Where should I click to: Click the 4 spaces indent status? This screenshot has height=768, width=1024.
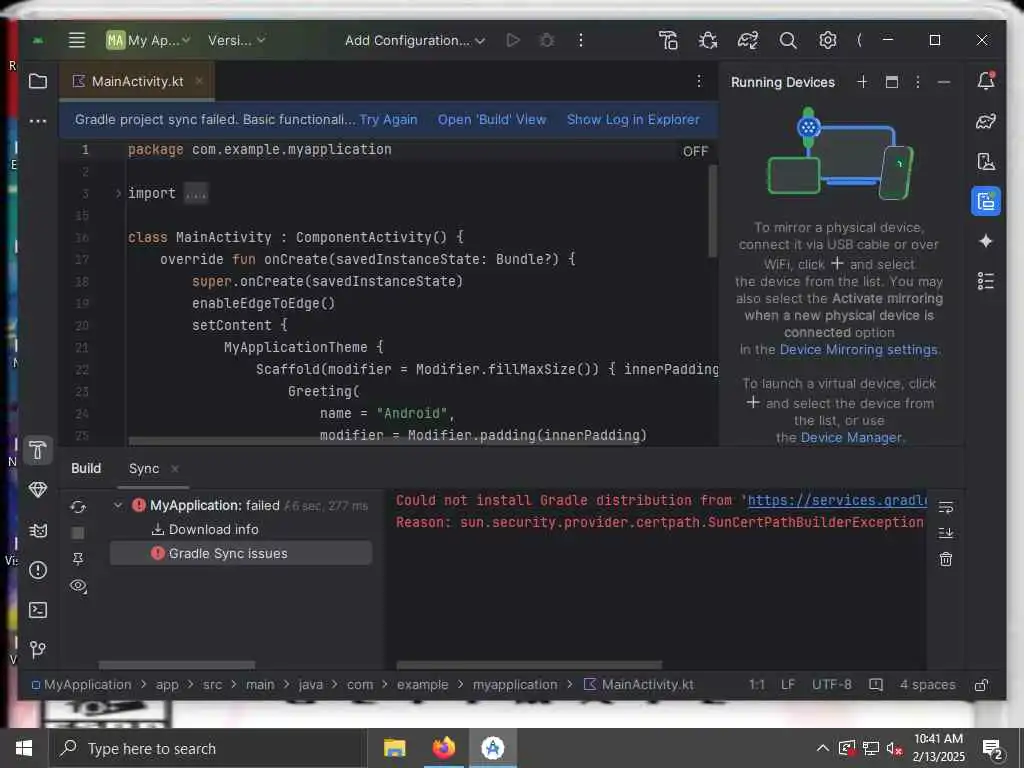click(927, 684)
